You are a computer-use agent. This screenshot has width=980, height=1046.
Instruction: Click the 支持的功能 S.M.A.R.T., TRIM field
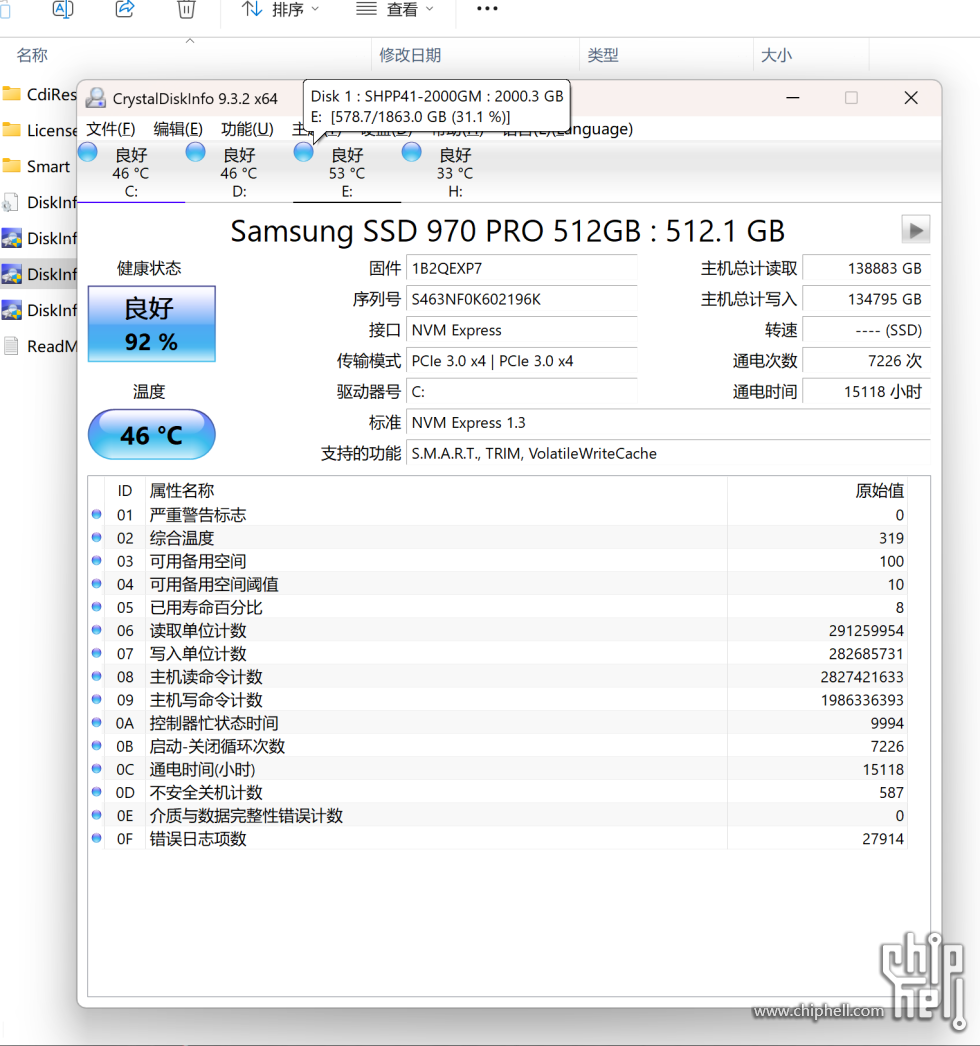tap(668, 454)
